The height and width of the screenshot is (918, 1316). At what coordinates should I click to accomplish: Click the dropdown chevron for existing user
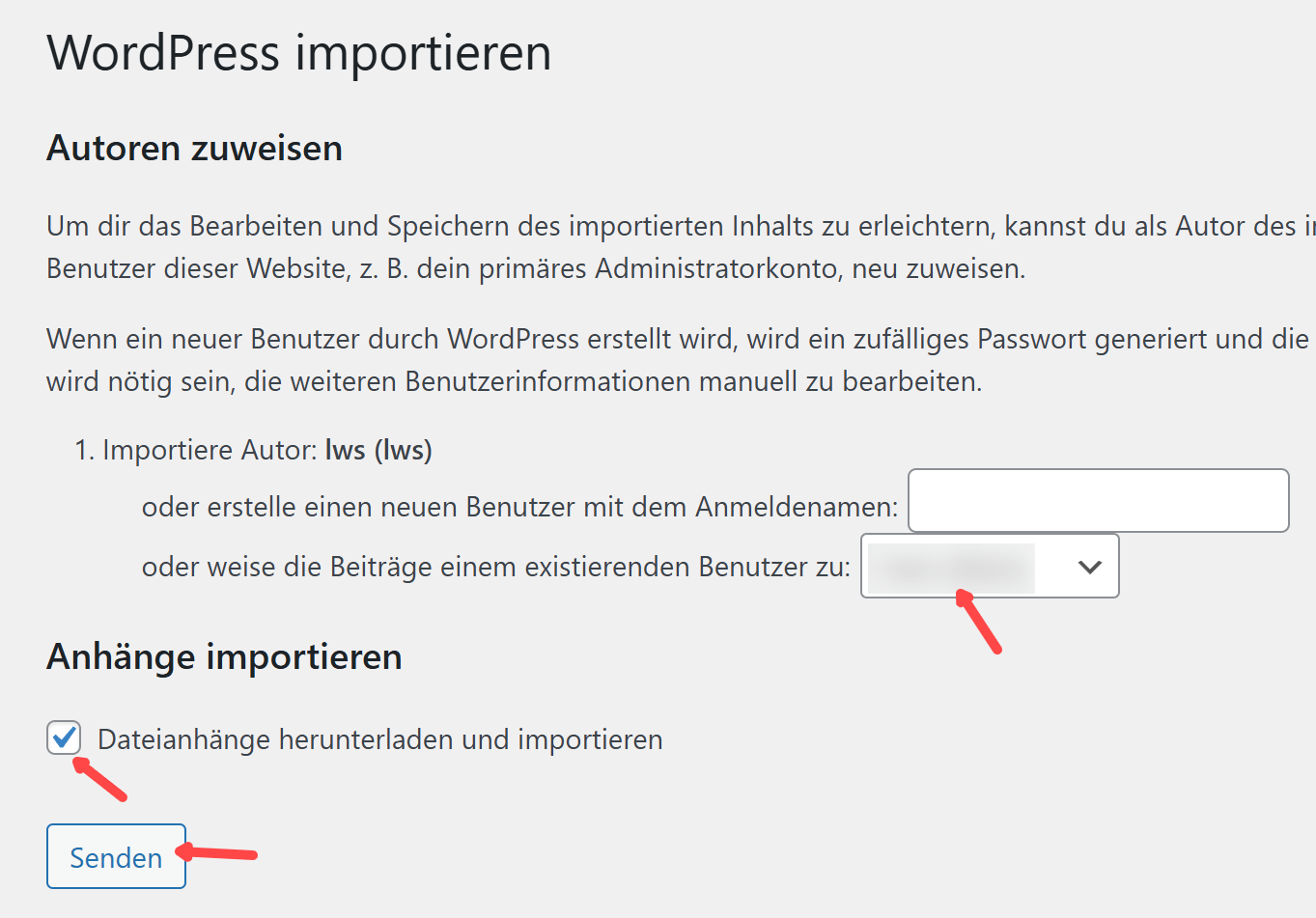click(1089, 567)
